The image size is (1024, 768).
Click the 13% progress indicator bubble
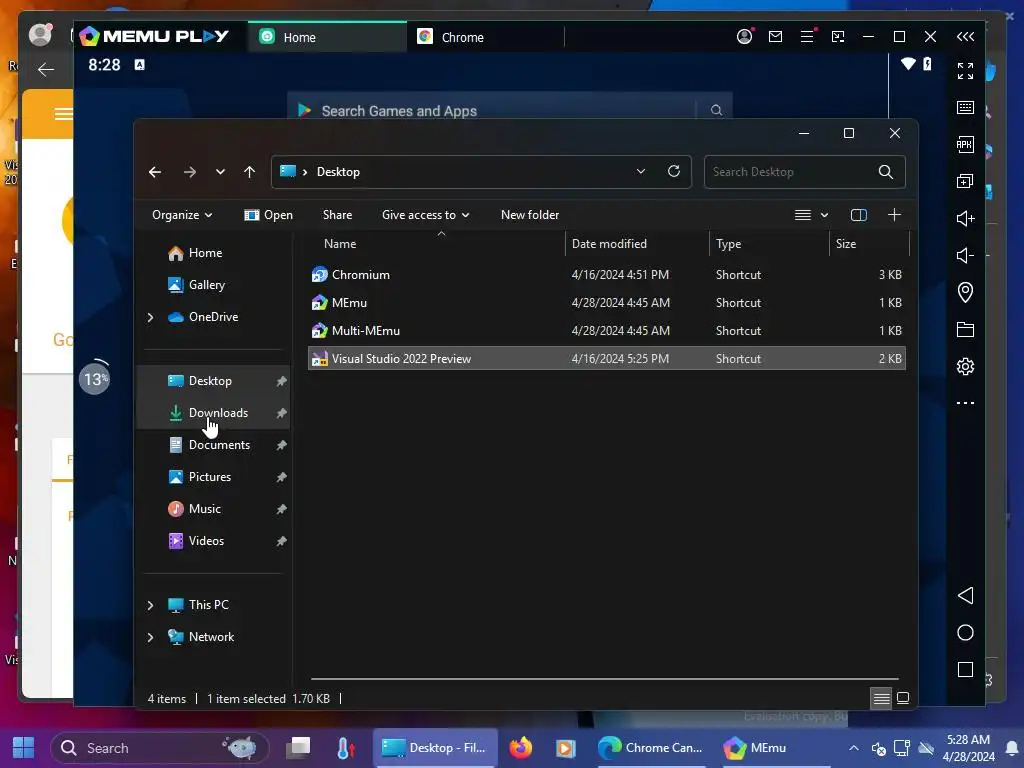[x=95, y=379]
